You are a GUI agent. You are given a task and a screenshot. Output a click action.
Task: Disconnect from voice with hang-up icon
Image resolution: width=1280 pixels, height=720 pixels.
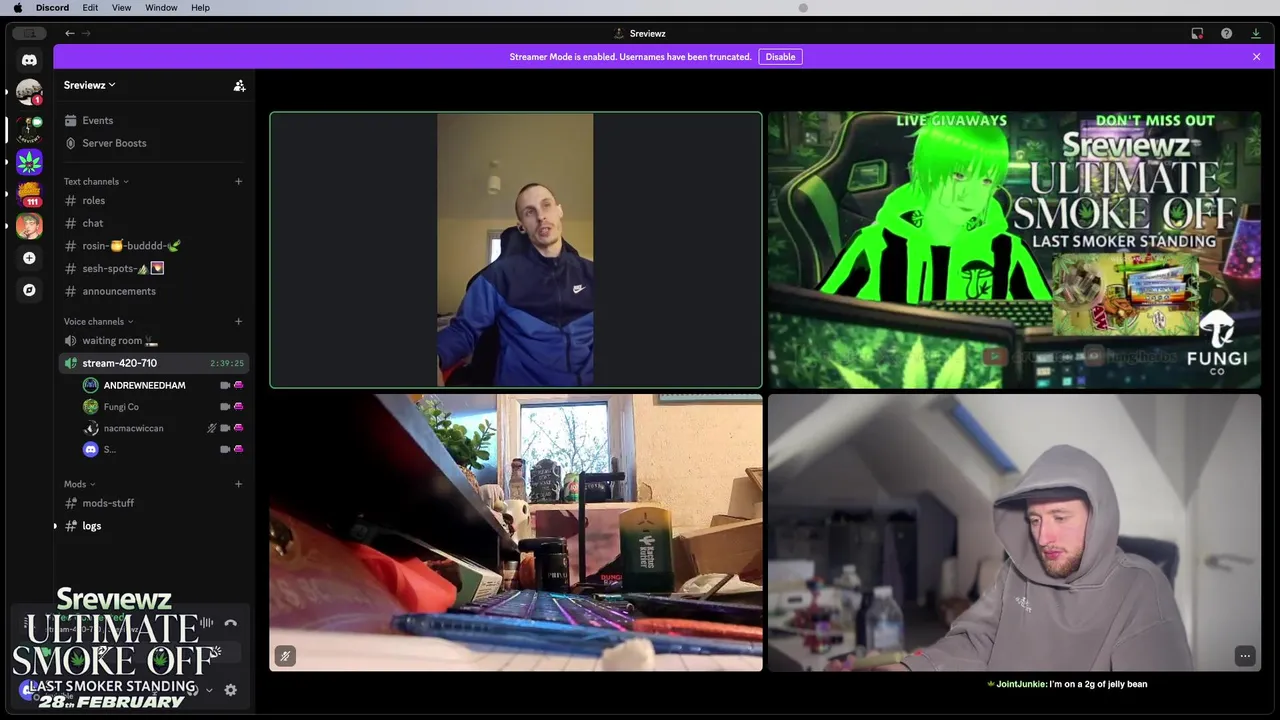tap(231, 623)
